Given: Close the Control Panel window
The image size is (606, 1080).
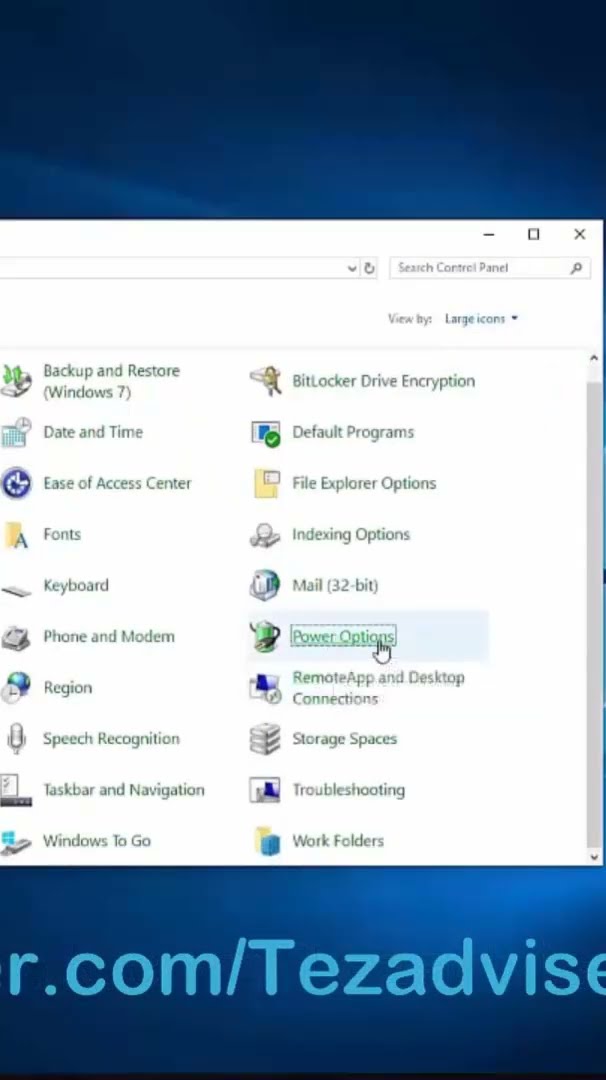Looking at the screenshot, I should 580,235.
